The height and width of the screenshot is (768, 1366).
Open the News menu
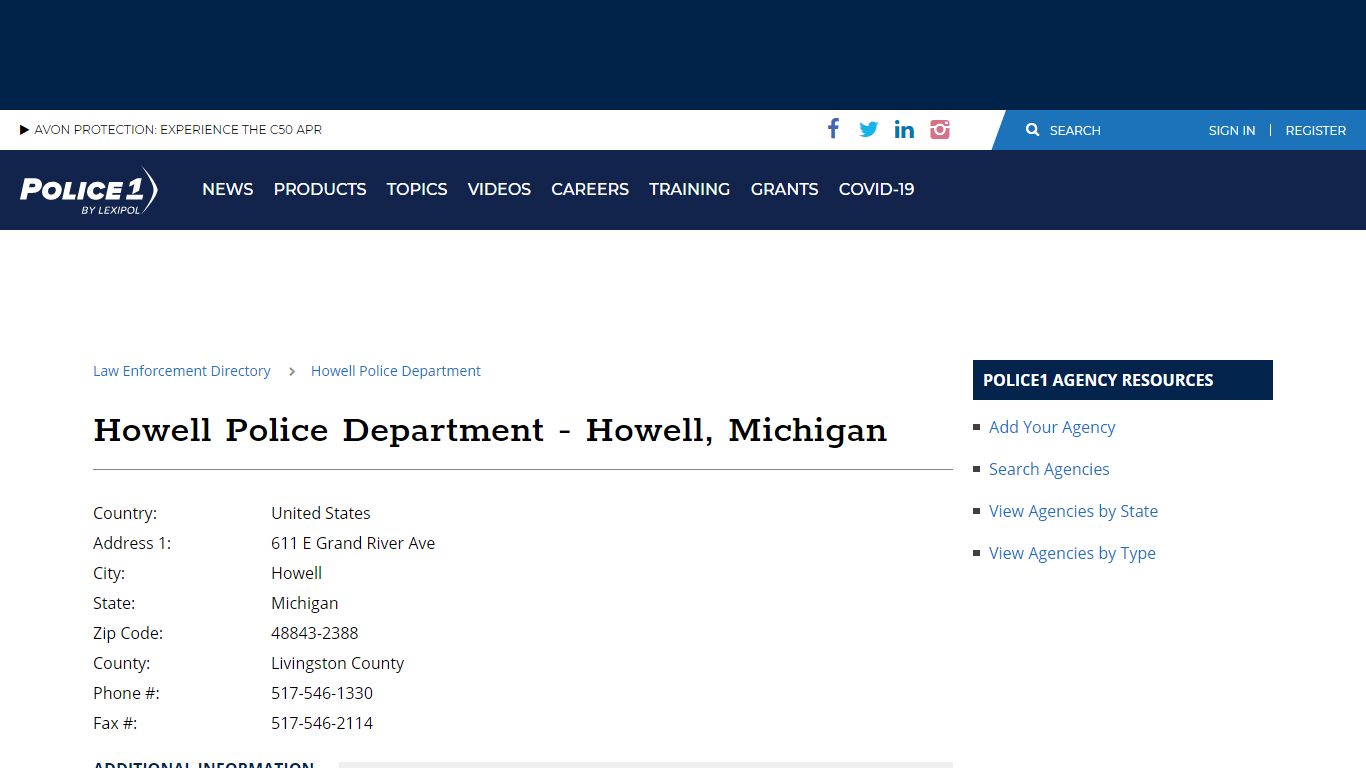point(228,189)
